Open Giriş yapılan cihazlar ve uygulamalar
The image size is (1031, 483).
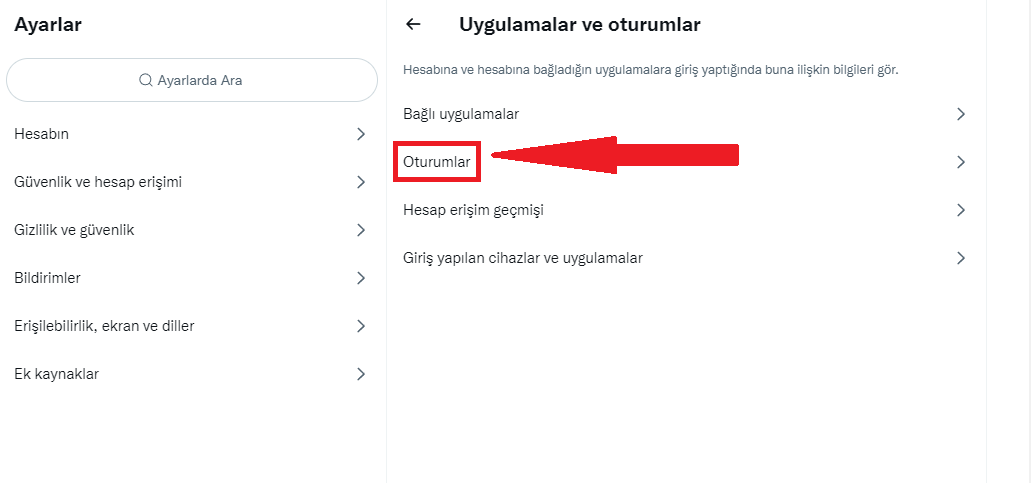(x=522, y=258)
